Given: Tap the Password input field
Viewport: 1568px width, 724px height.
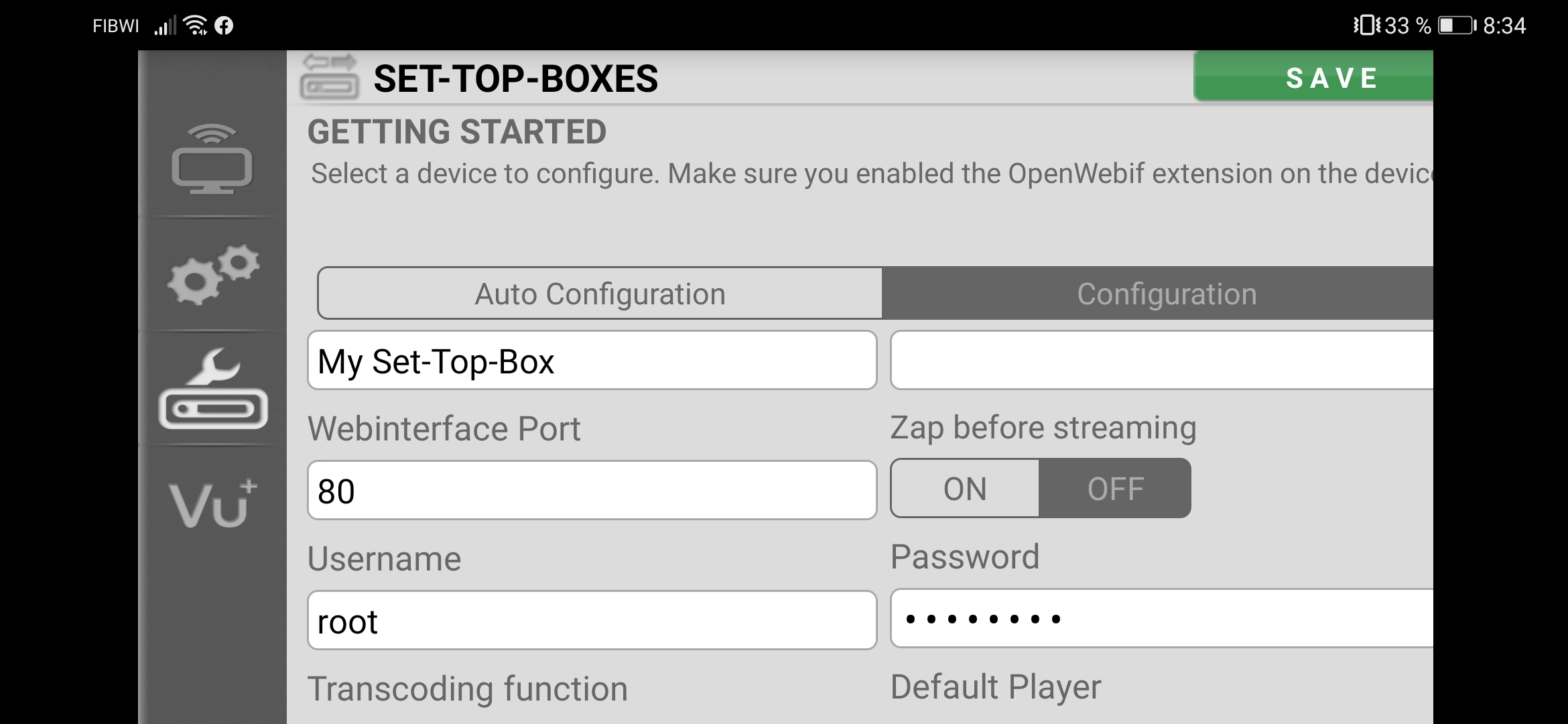Looking at the screenshot, I should click(1161, 619).
